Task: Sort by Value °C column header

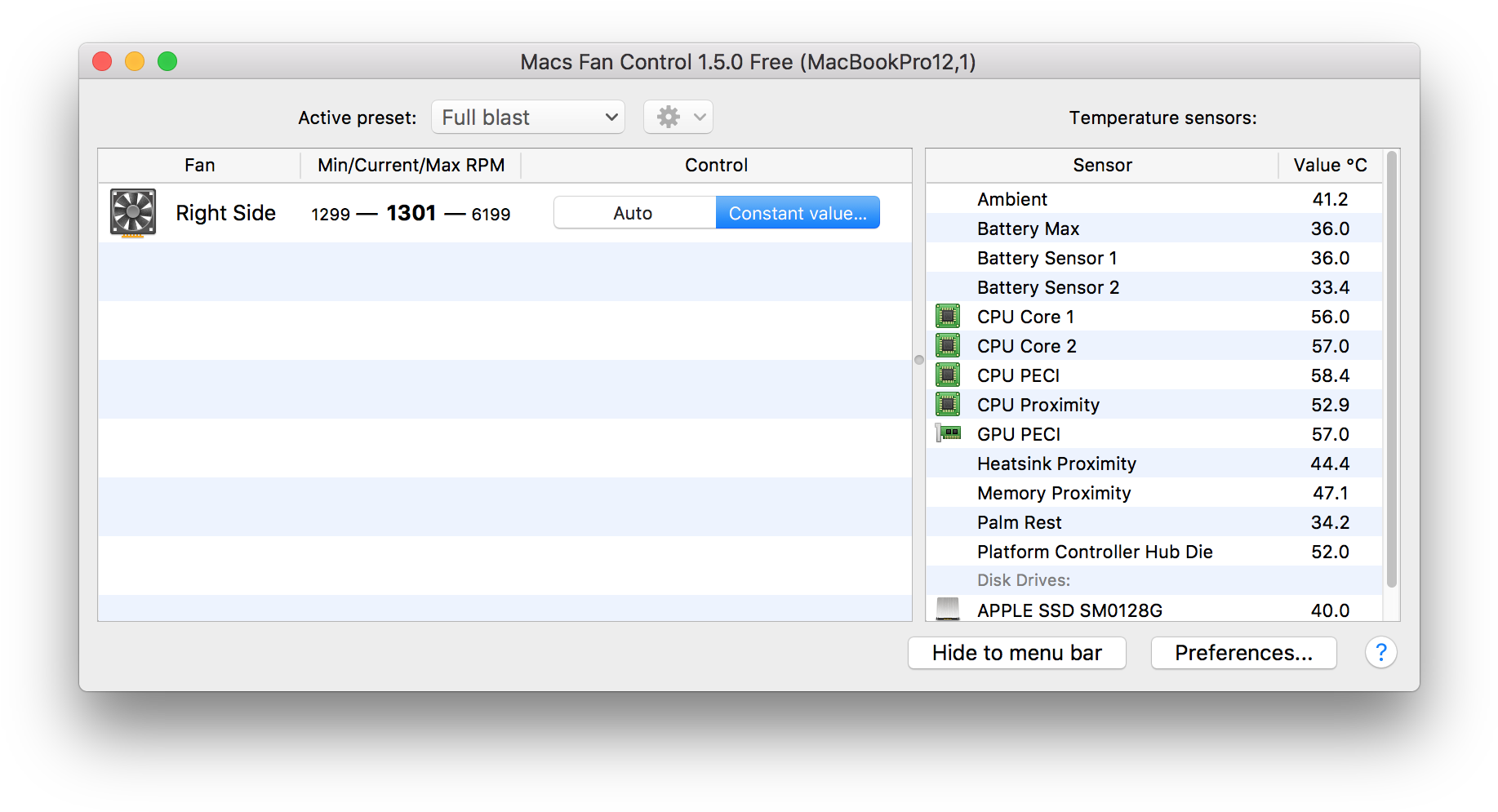Action: tap(1330, 165)
